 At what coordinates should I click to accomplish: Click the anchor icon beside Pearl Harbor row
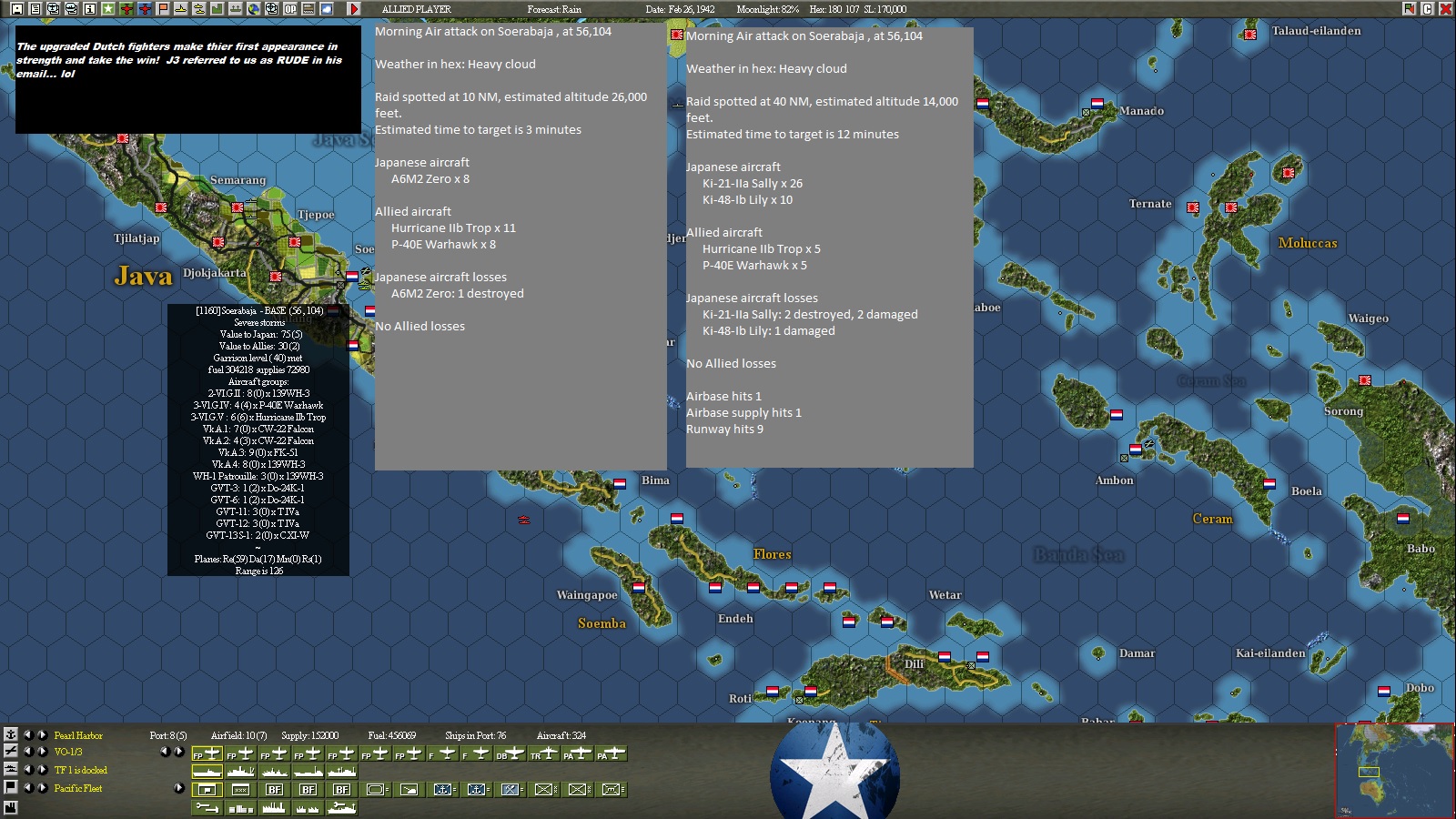(x=11, y=734)
